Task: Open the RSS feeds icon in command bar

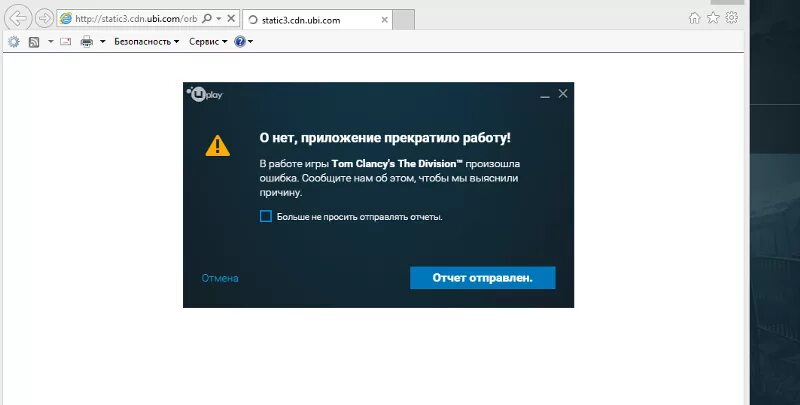Action: pos(34,42)
